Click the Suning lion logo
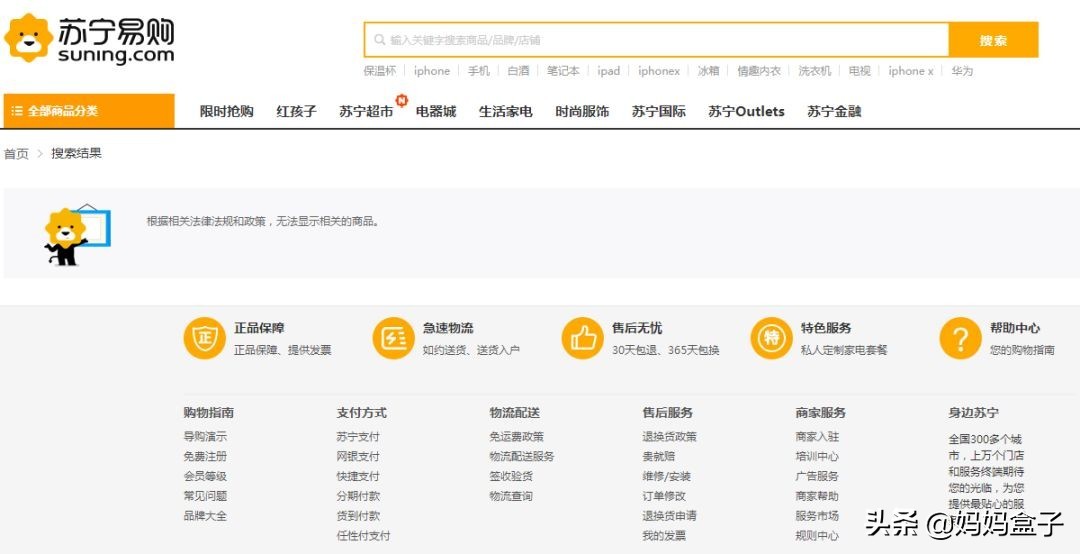 (29, 39)
